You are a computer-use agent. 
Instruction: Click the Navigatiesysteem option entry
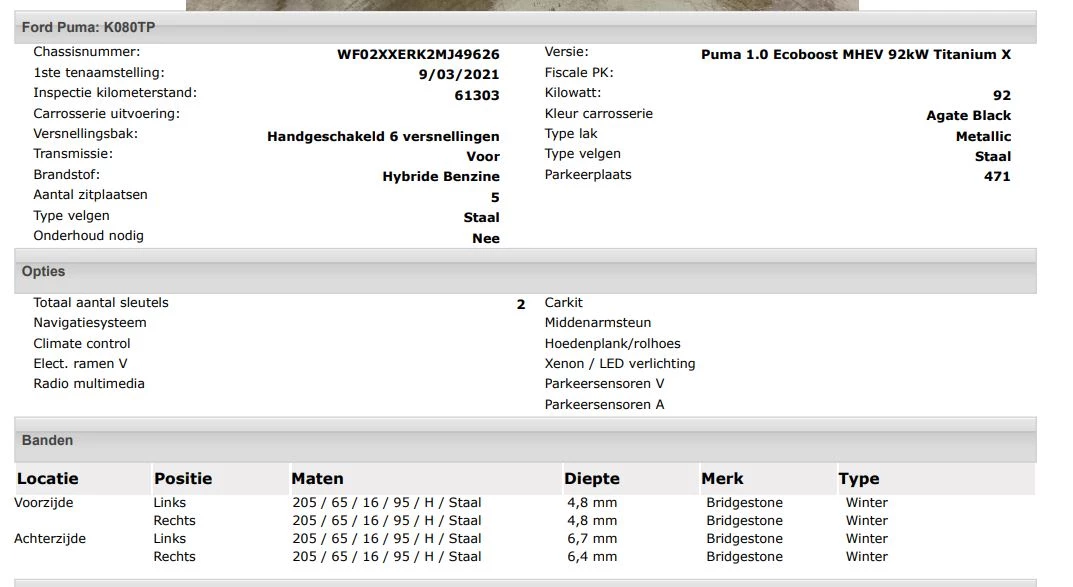pyautogui.click(x=89, y=322)
